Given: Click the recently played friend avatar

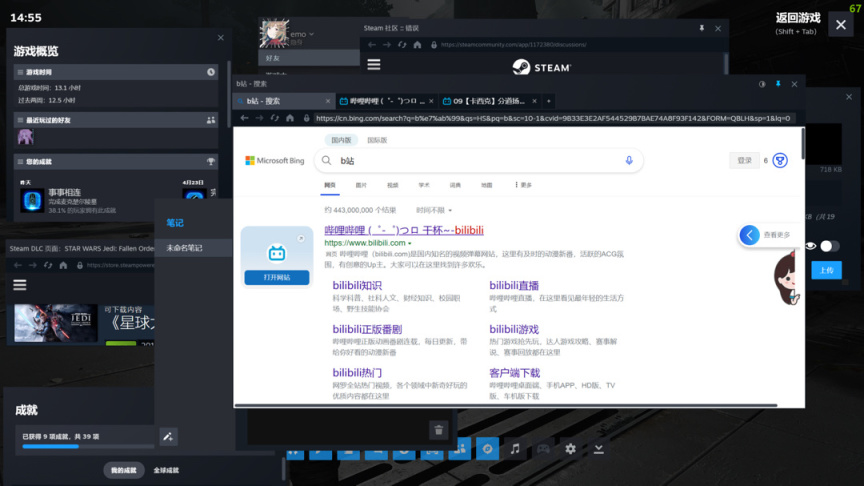Looking at the screenshot, I should pos(25,137).
